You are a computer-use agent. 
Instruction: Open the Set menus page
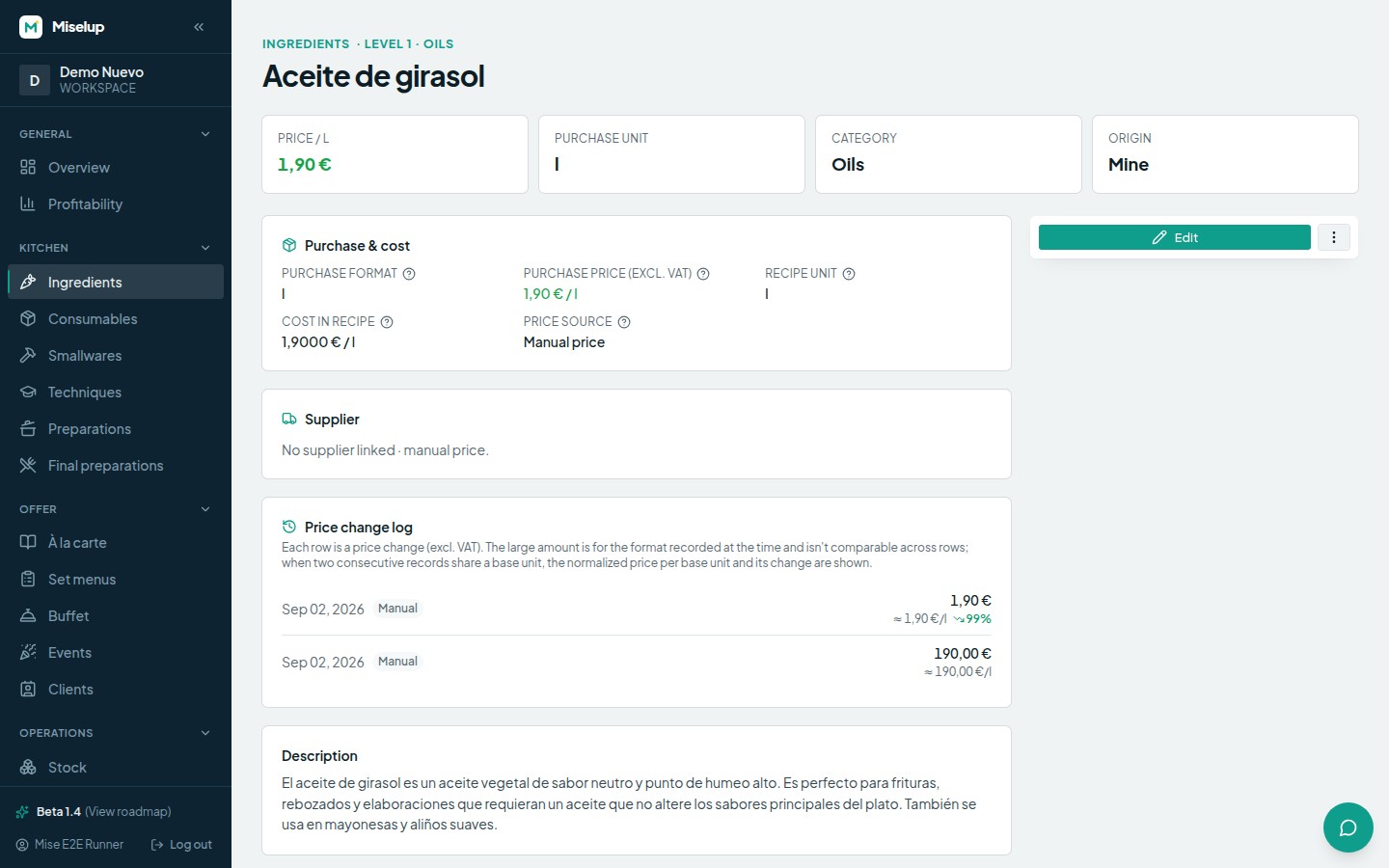click(116, 579)
